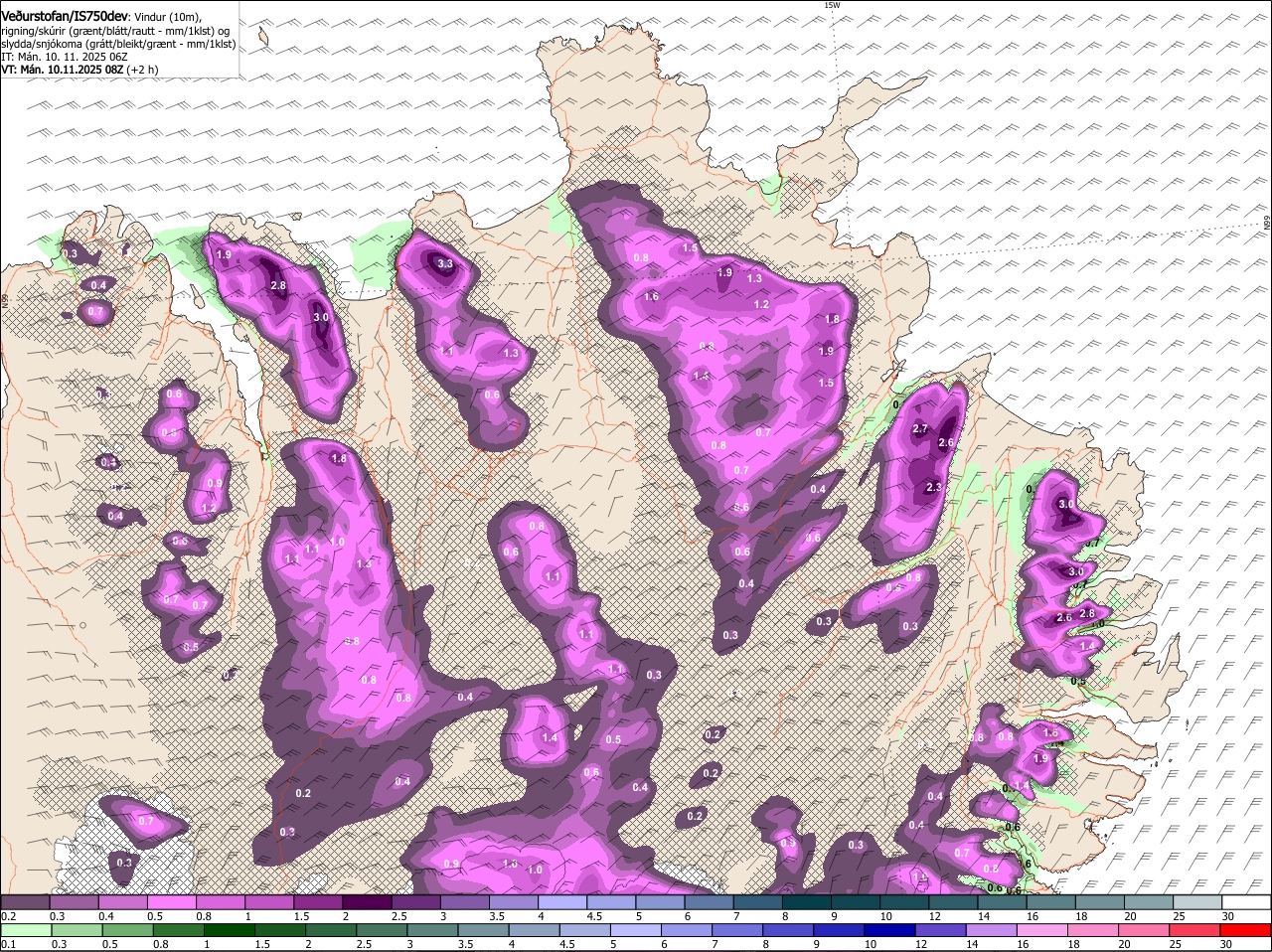Click the 'VT: Mán. 10.11.2025 08Z (+2 h)' line

(x=79, y=70)
